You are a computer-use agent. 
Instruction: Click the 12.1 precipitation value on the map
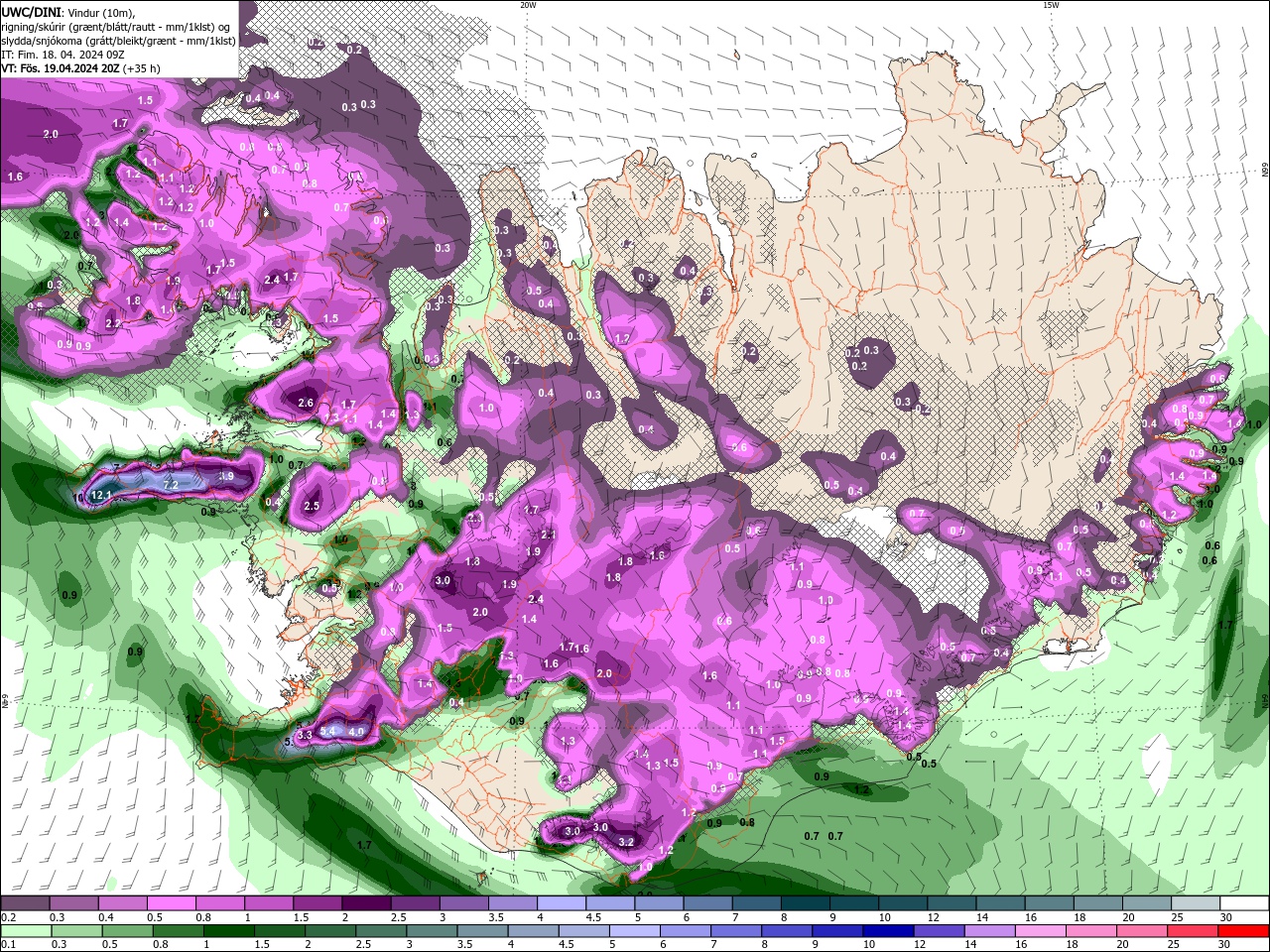coord(100,494)
